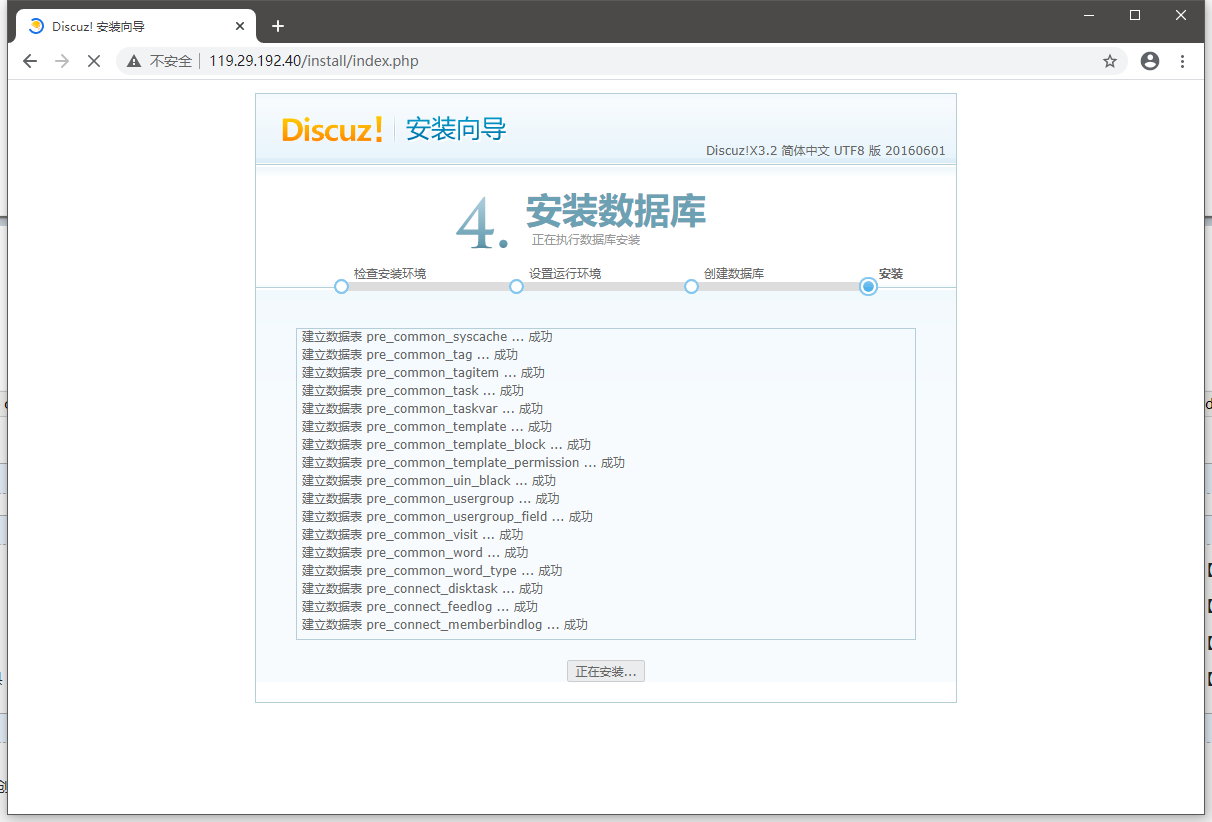Minimize the Chrome window
The width and height of the screenshot is (1212, 822).
(x=1089, y=15)
